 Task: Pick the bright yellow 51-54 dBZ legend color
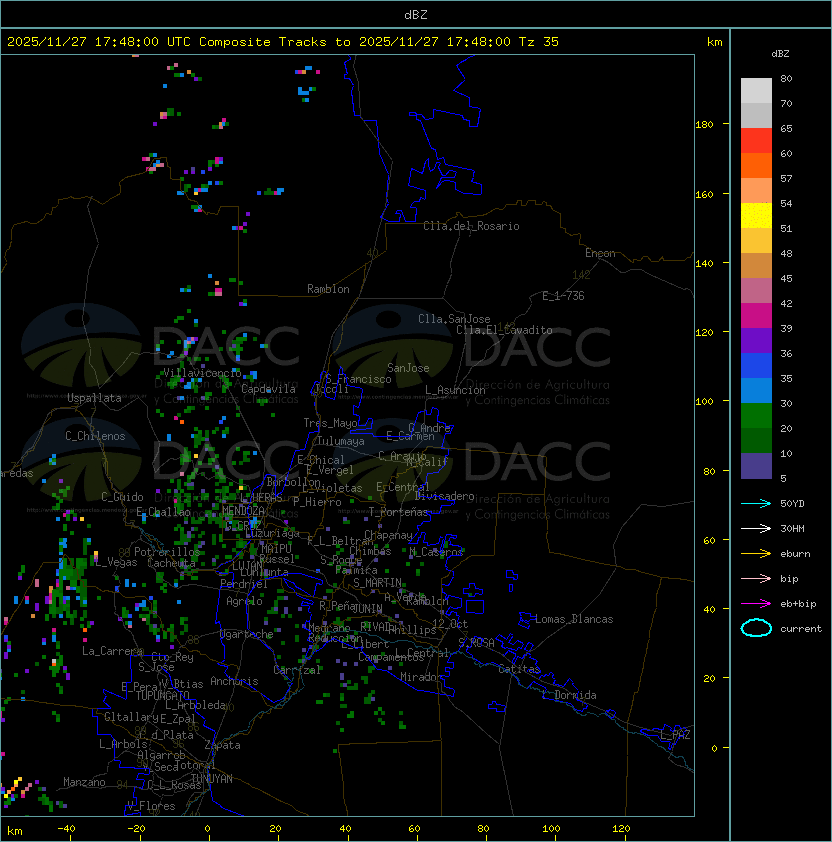[756, 216]
